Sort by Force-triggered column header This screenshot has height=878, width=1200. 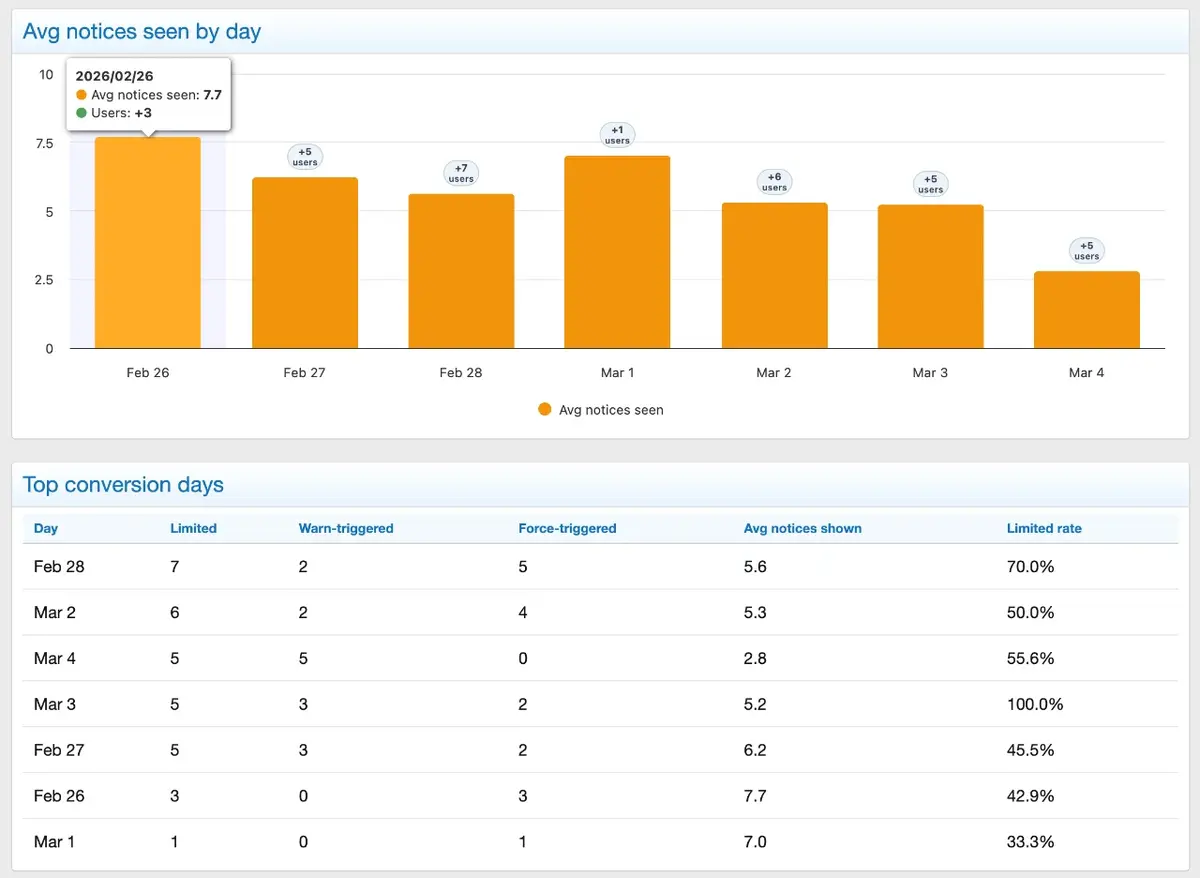(567, 528)
